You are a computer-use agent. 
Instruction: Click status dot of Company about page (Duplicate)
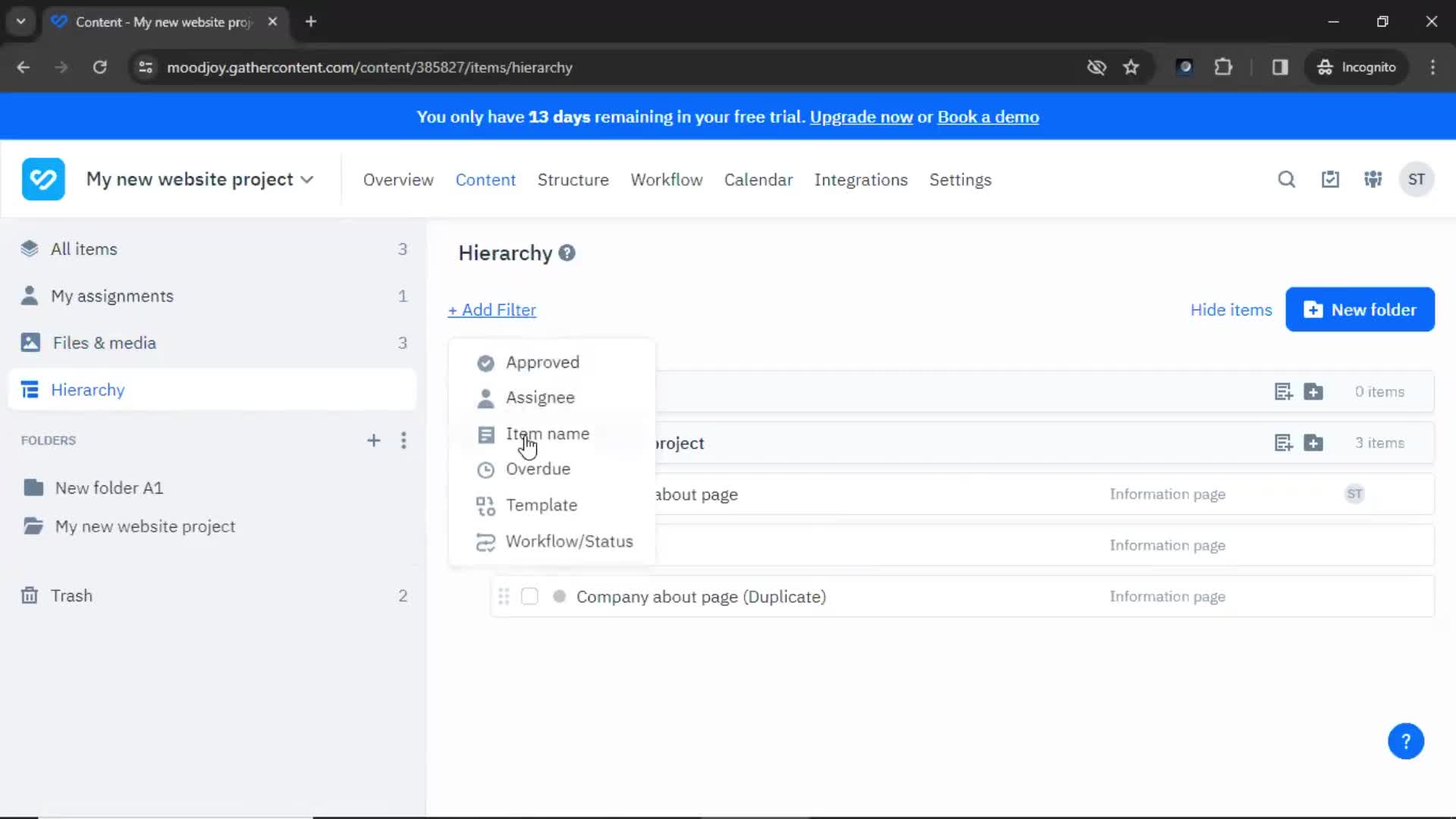click(560, 597)
